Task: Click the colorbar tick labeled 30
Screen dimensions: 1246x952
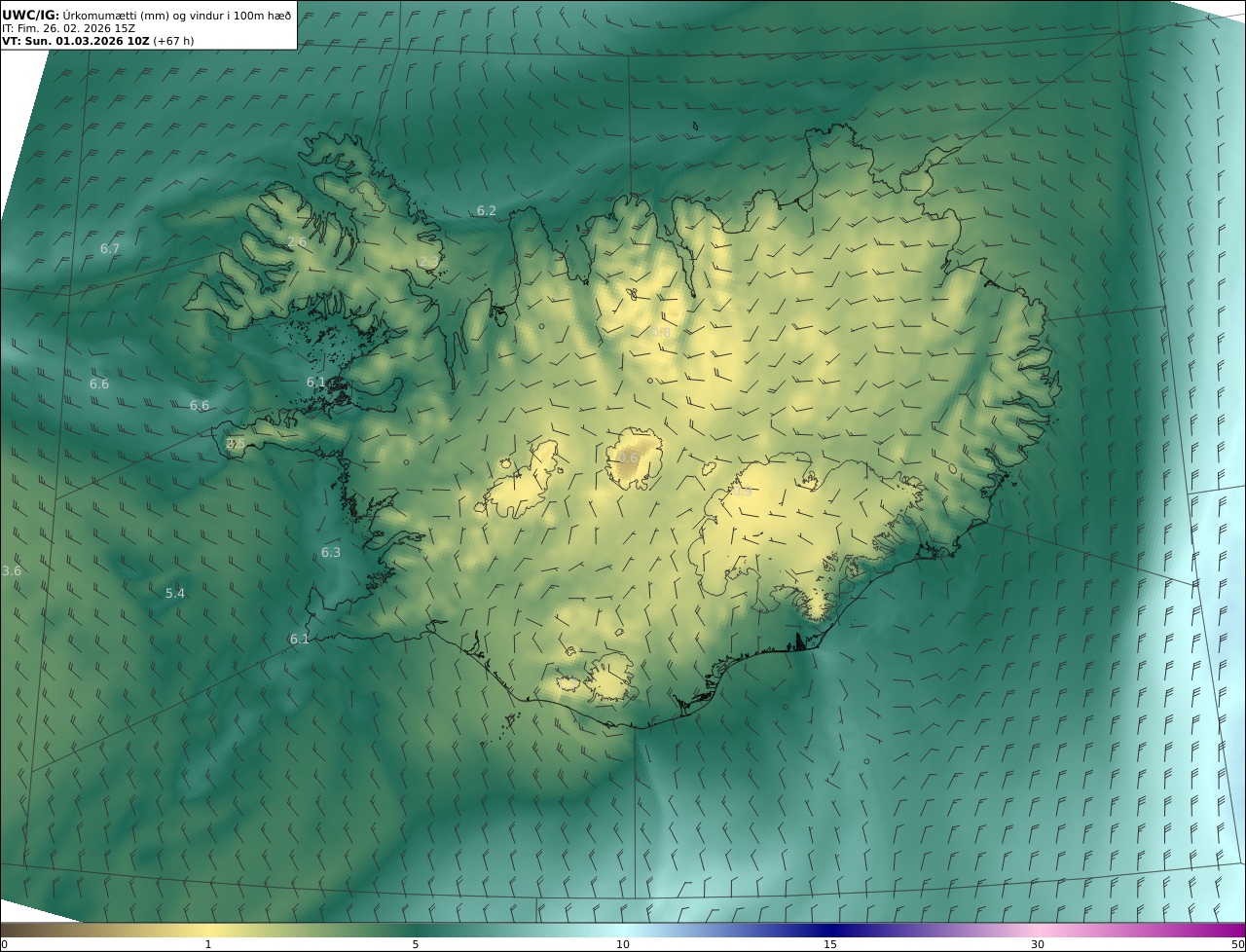Action: [1038, 944]
